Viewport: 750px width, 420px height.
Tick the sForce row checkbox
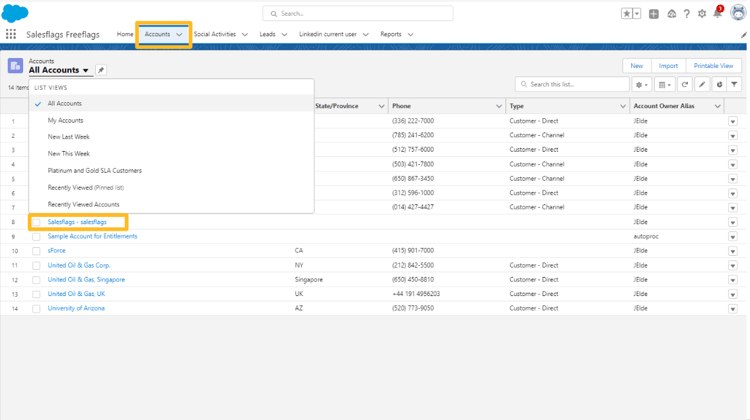(36, 251)
